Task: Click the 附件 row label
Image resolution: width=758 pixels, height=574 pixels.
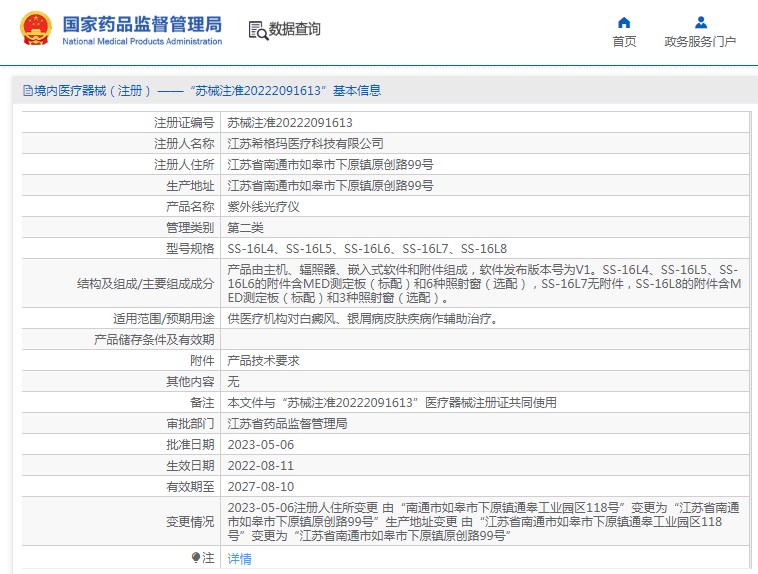Action: click(202, 361)
